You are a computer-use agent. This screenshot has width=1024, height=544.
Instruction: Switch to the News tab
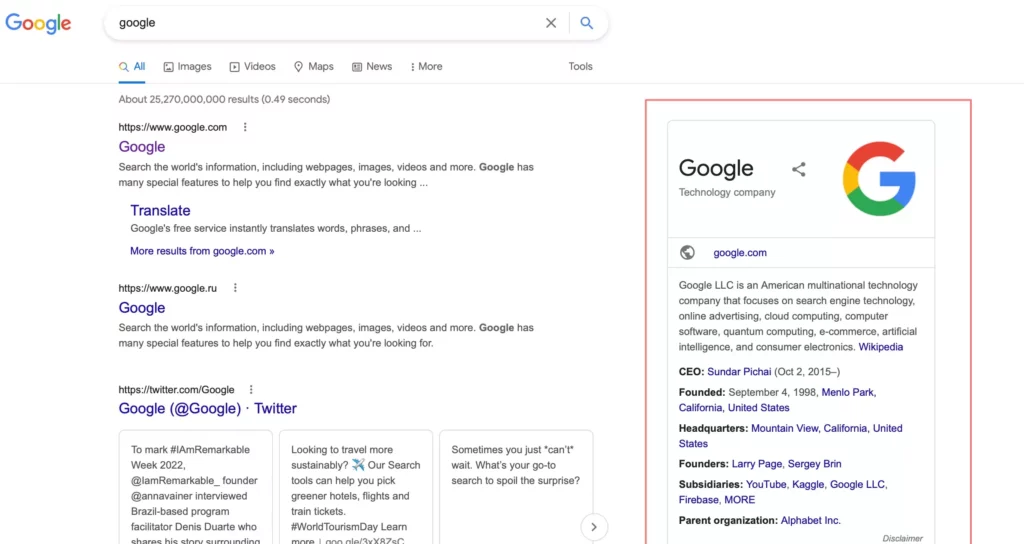click(x=372, y=67)
